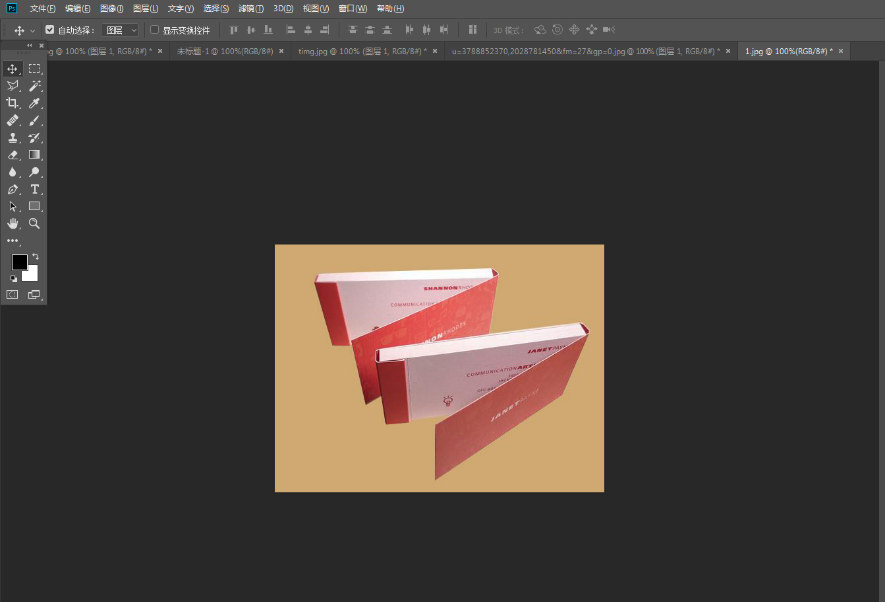The height and width of the screenshot is (602, 885).
Task: Open the 滤镜(T) menu
Action: [251, 8]
